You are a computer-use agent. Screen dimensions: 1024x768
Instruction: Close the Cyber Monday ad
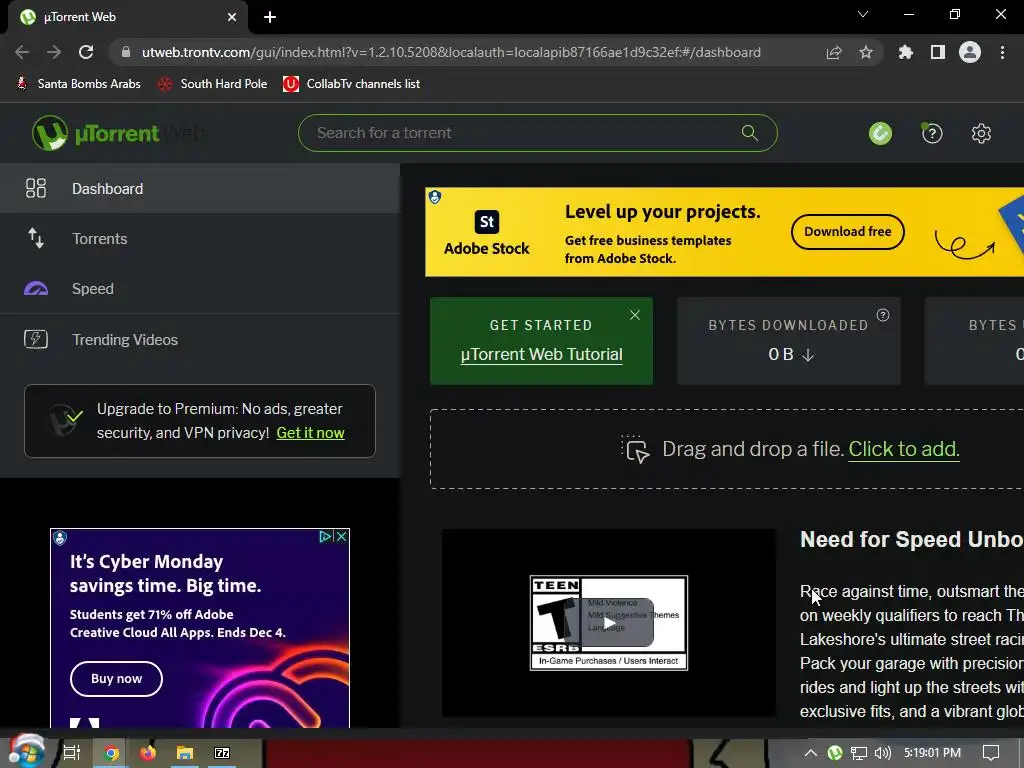[342, 537]
